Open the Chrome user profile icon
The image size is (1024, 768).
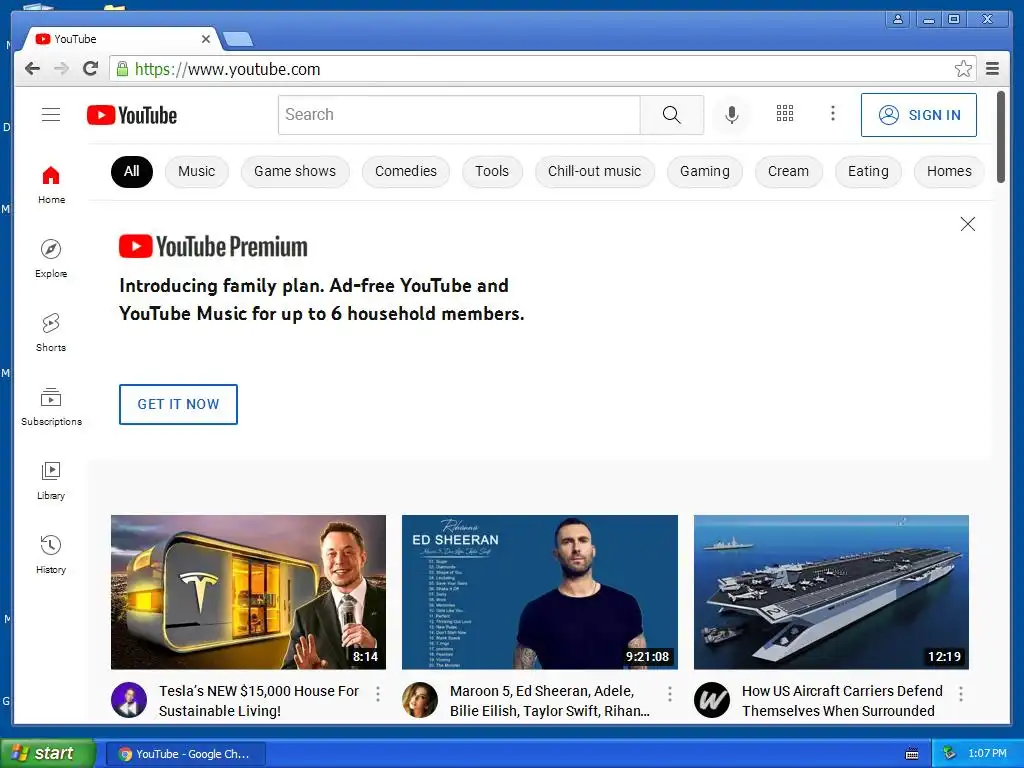tap(898, 20)
